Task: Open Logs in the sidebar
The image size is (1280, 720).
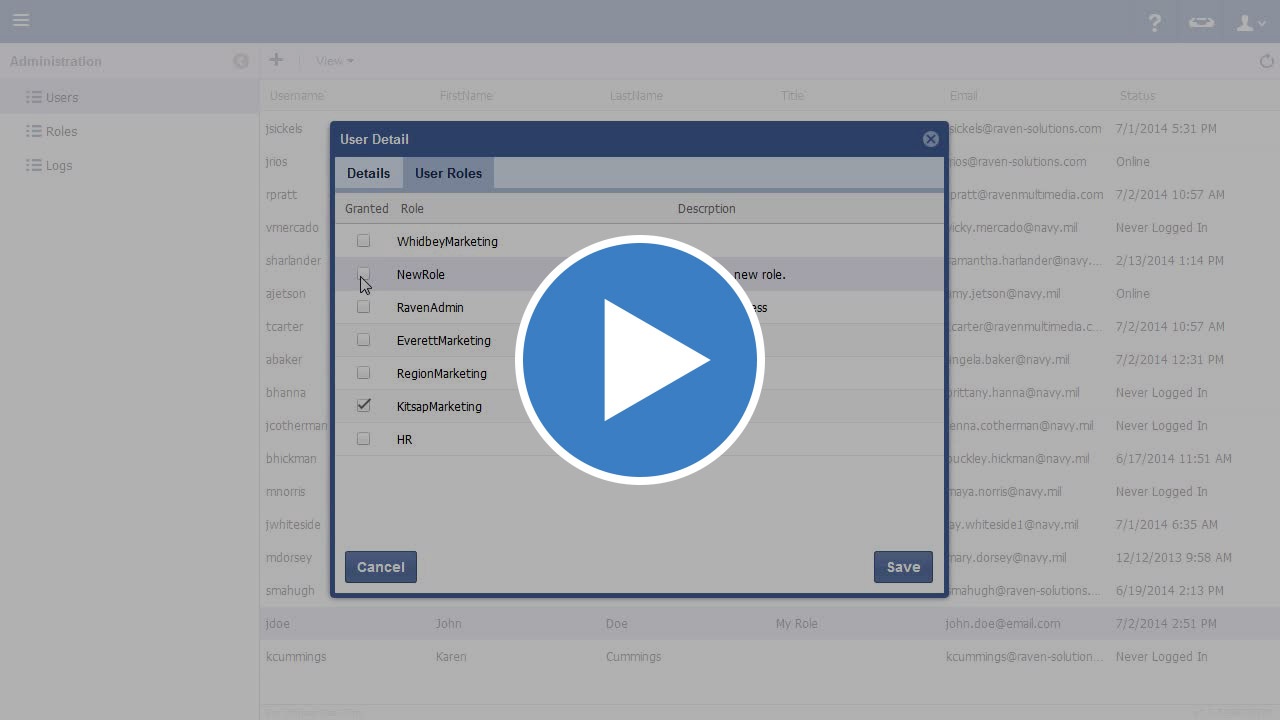Action: tap(59, 165)
